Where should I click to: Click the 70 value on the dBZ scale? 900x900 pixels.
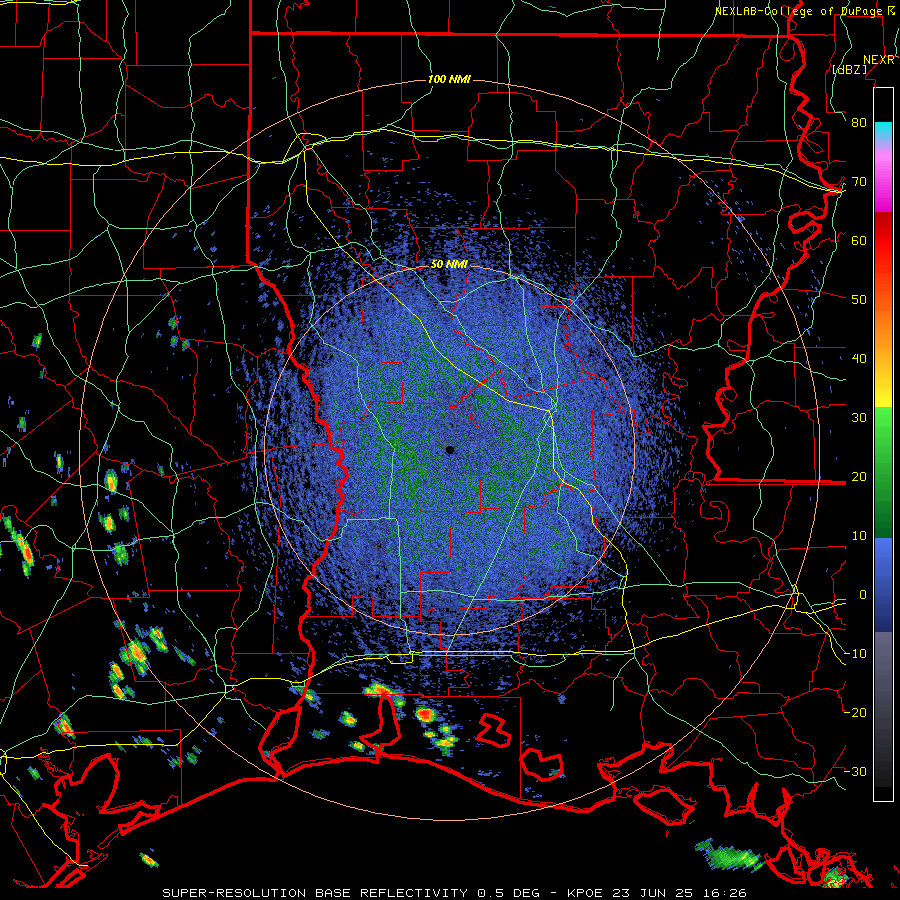pos(859,181)
